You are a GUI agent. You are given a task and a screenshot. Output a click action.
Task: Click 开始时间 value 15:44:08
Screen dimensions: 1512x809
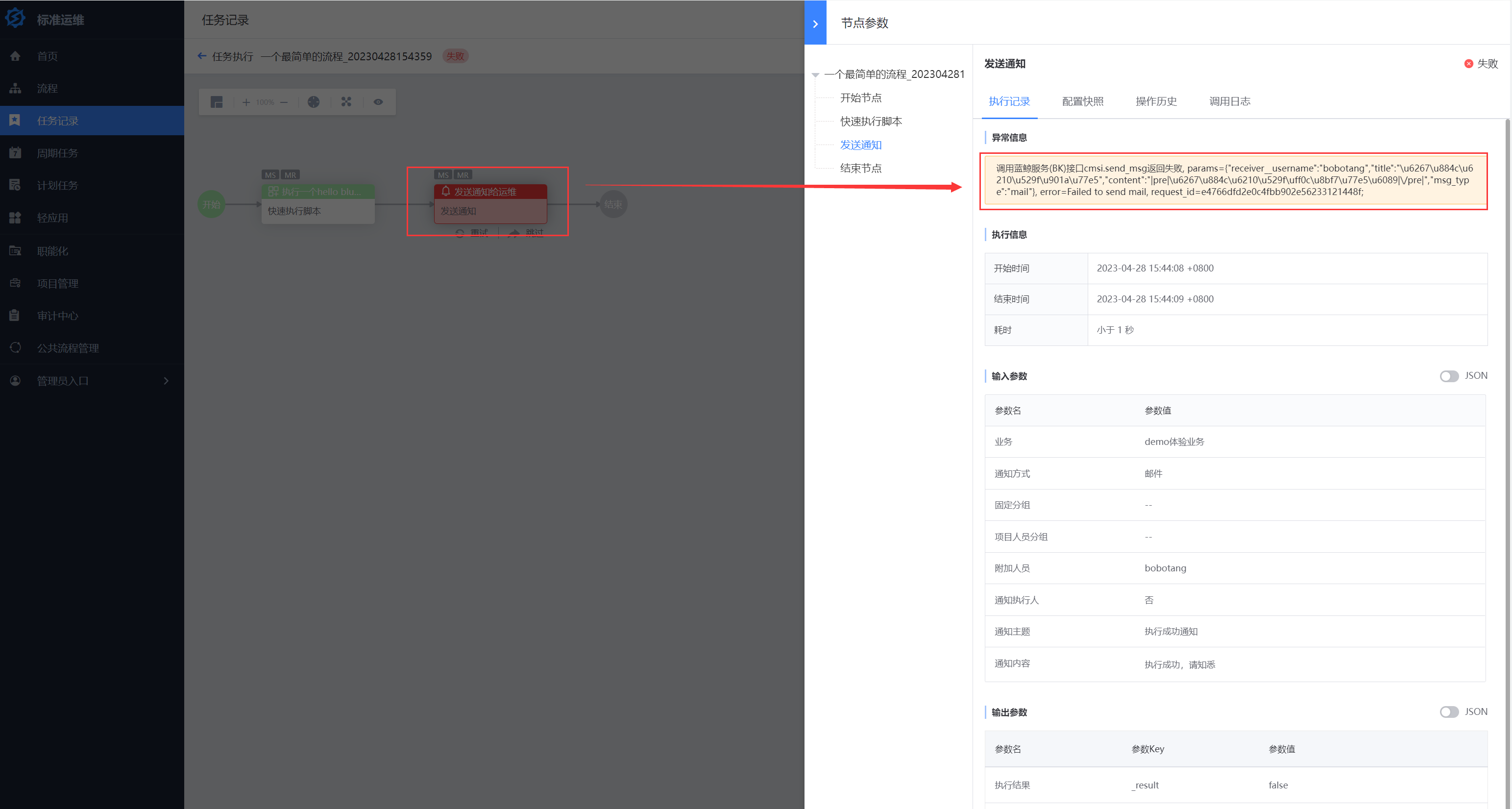1155,268
